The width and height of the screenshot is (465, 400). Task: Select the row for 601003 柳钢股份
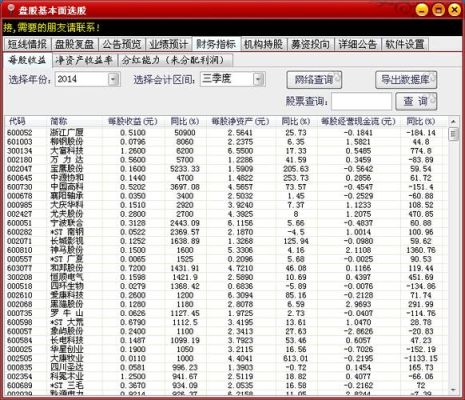pos(226,142)
